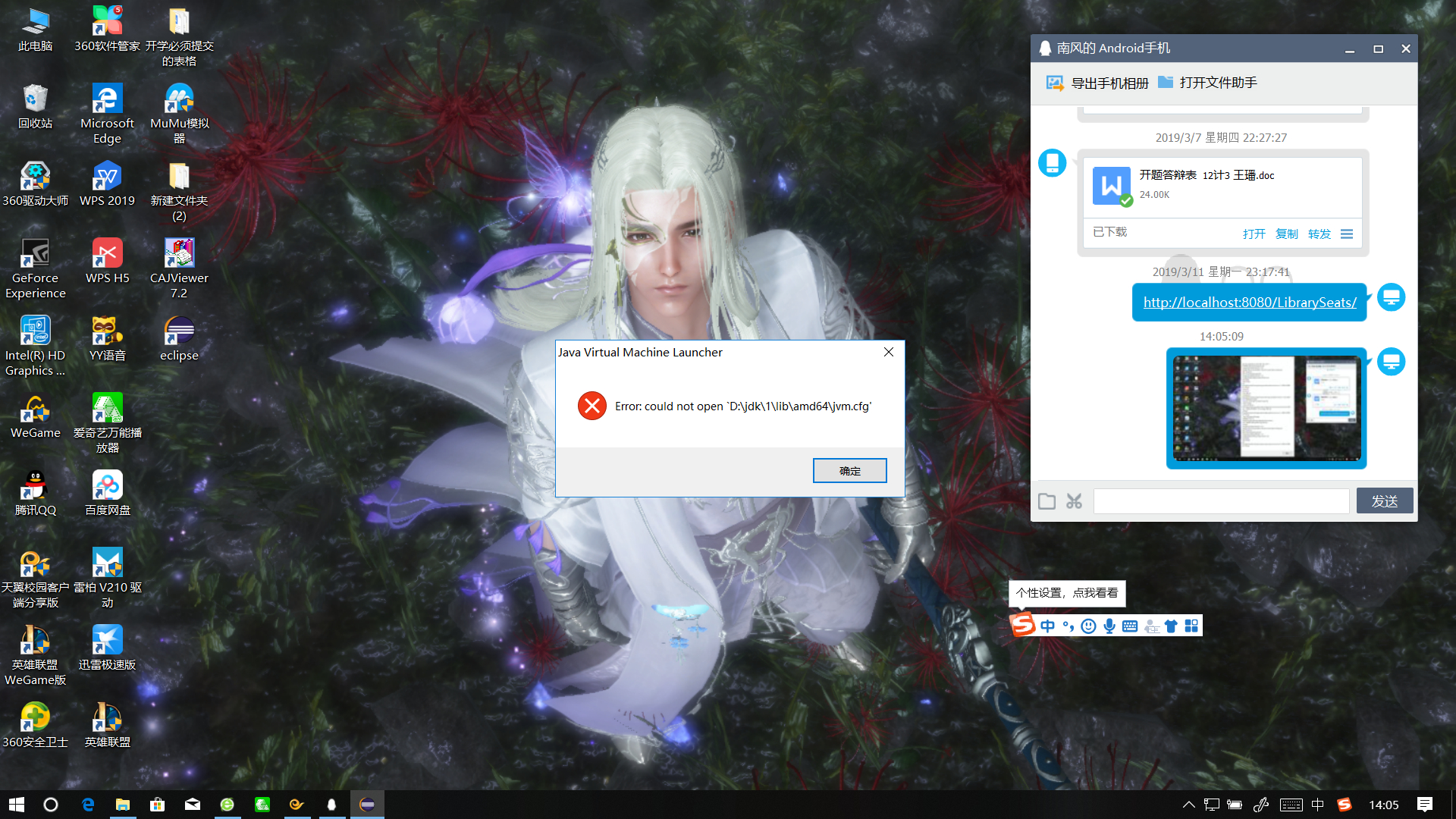The image size is (1456, 819).
Task: Select the 回收站 recycle bin
Action: pos(36,108)
